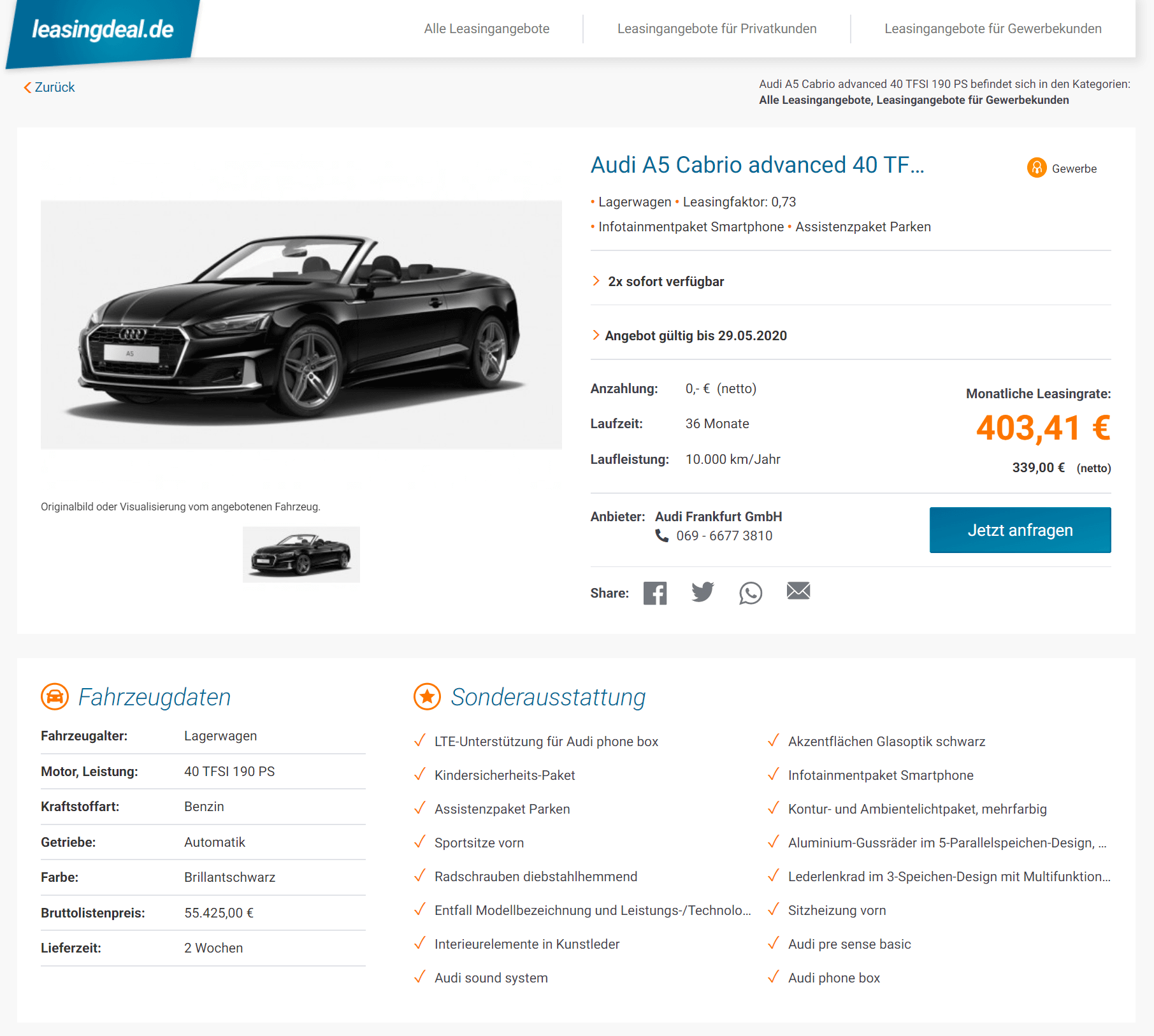Expand the '2x sofort verfügbar' chevron
Image resolution: width=1154 pixels, height=1036 pixels.
click(596, 281)
